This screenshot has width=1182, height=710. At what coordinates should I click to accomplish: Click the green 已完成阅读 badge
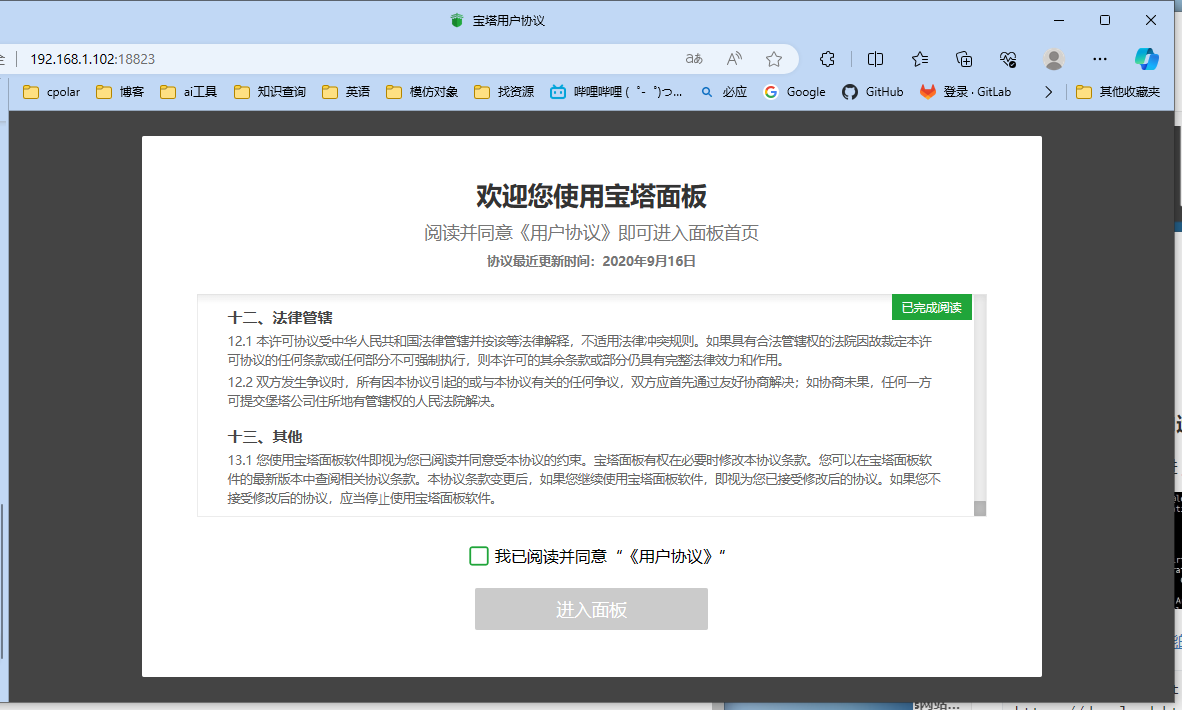(932, 308)
